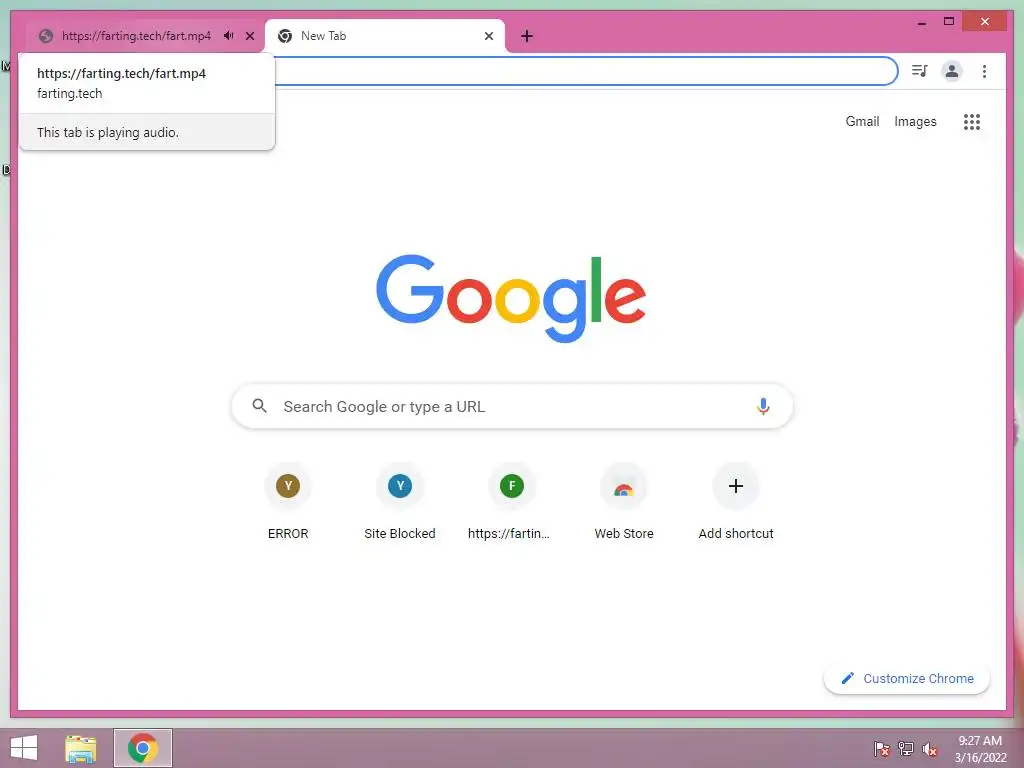The height and width of the screenshot is (768, 1024).
Task: Open the network tray icon
Action: coord(906,749)
